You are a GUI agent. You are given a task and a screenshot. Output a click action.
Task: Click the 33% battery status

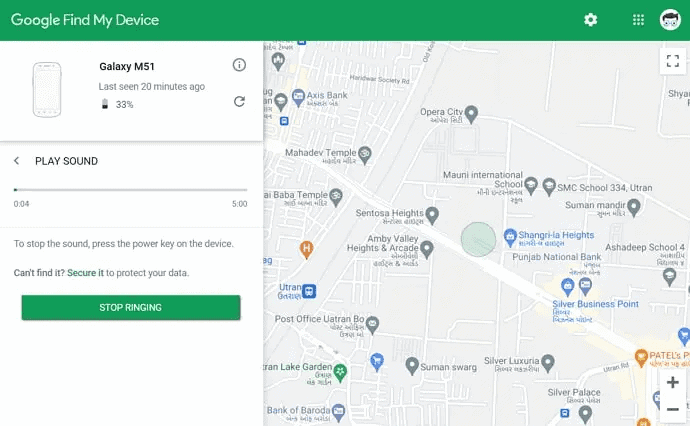coord(118,104)
